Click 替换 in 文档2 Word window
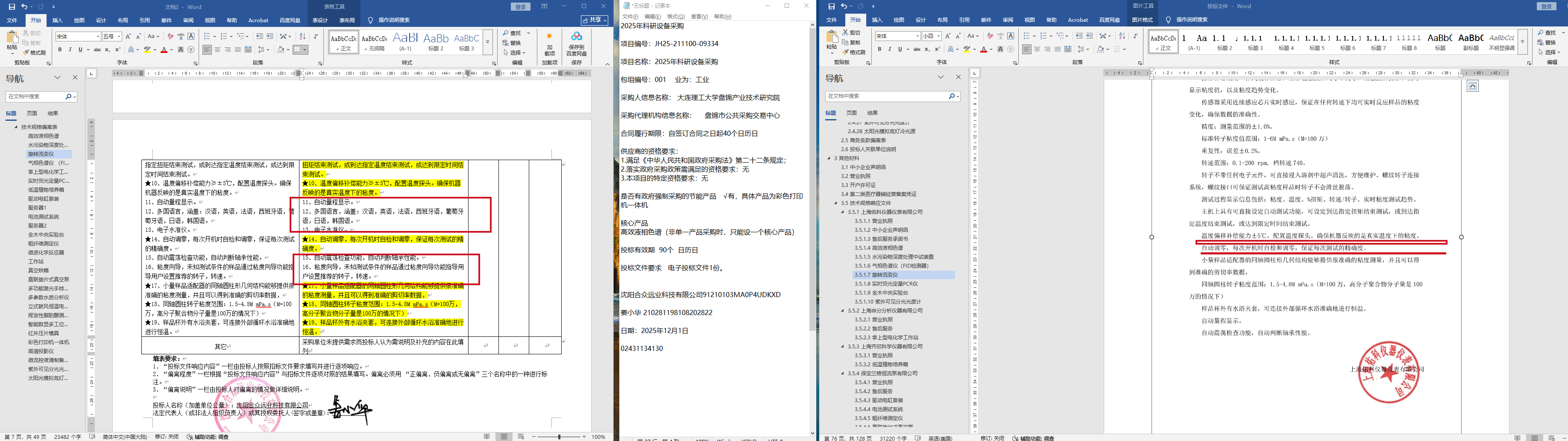 pyautogui.click(x=511, y=43)
